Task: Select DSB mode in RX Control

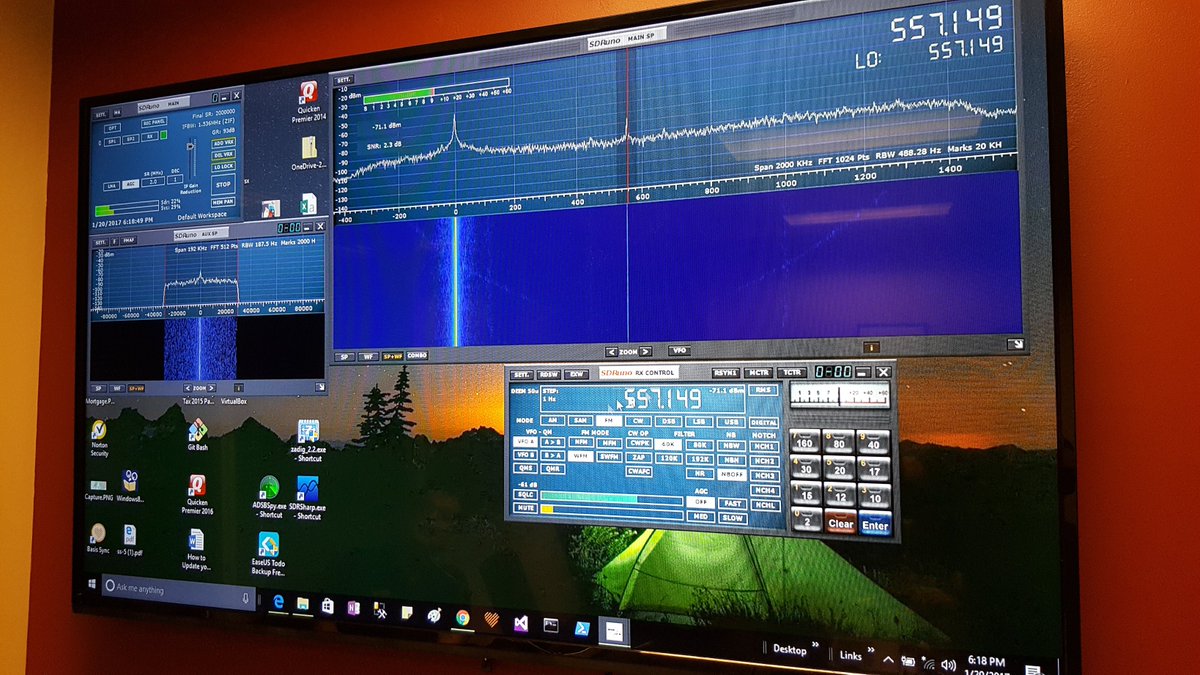Action: [x=669, y=421]
